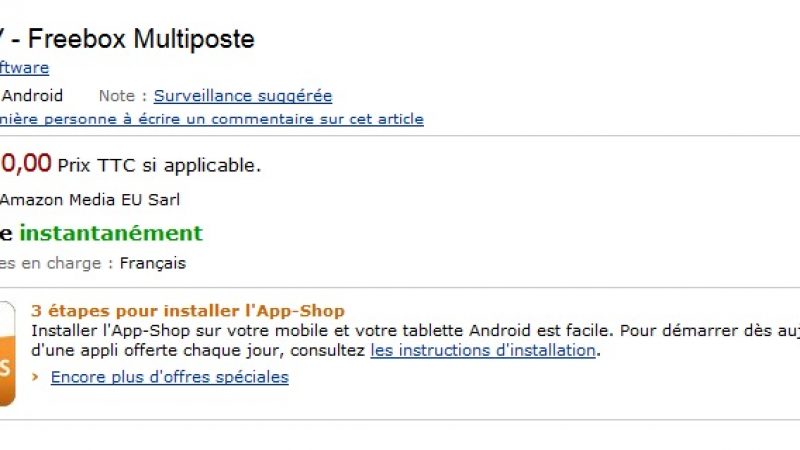Image resolution: width=800 pixels, height=450 pixels.
Task: Click the "Android" platform label
Action: [32, 96]
